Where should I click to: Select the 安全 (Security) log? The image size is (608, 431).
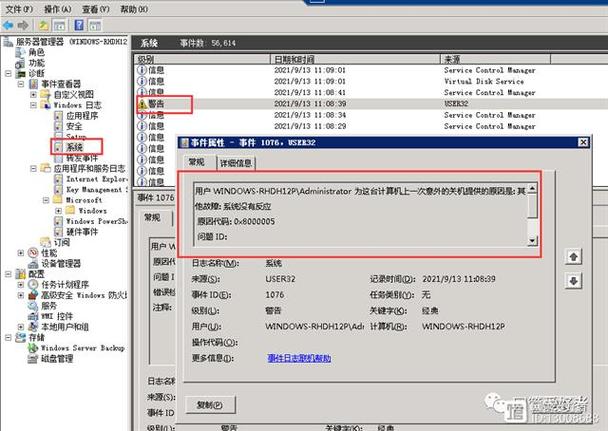[x=73, y=126]
